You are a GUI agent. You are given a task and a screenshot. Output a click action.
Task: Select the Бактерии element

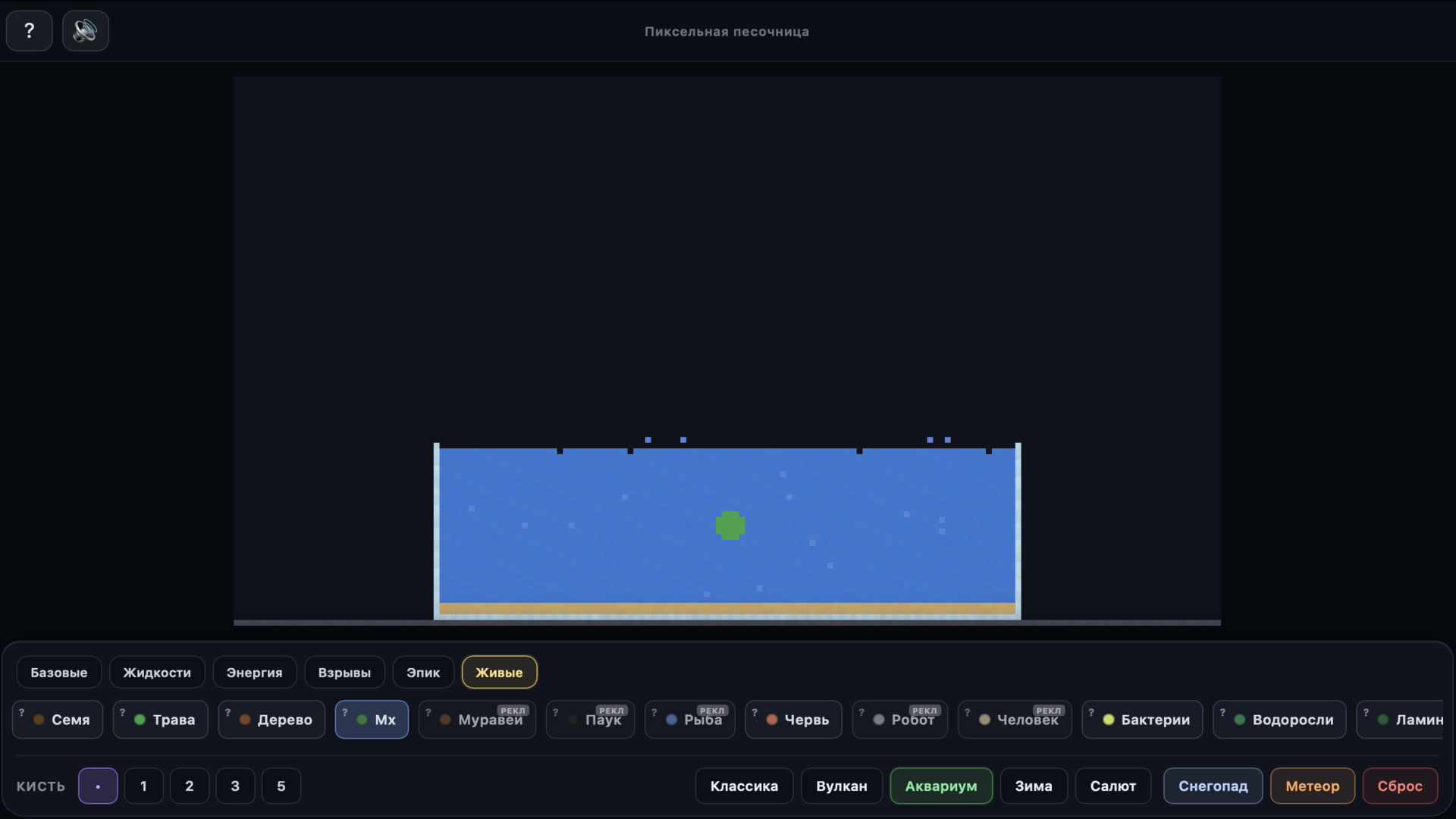click(x=1142, y=720)
